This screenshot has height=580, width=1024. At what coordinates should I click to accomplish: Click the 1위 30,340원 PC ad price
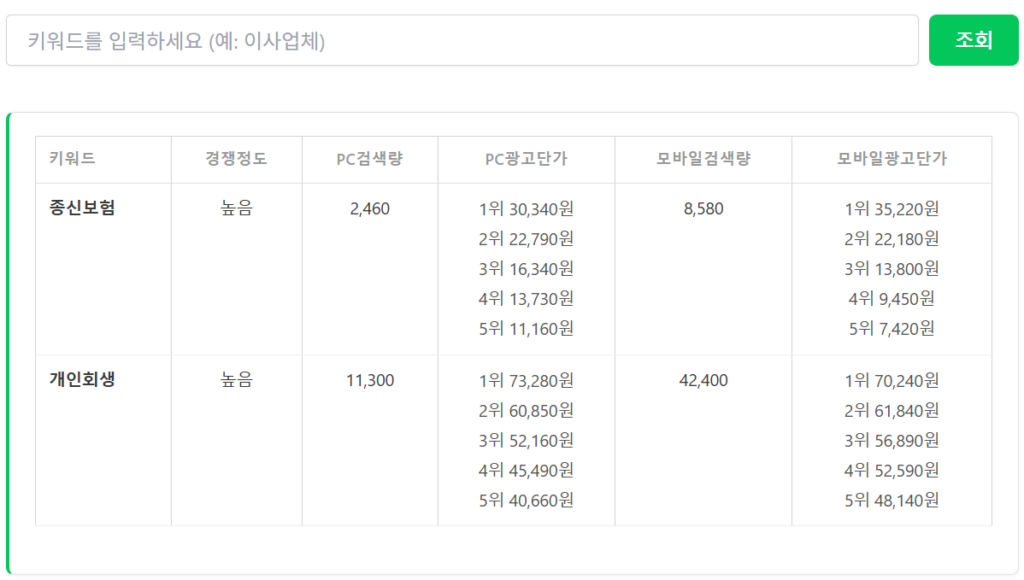coord(526,209)
